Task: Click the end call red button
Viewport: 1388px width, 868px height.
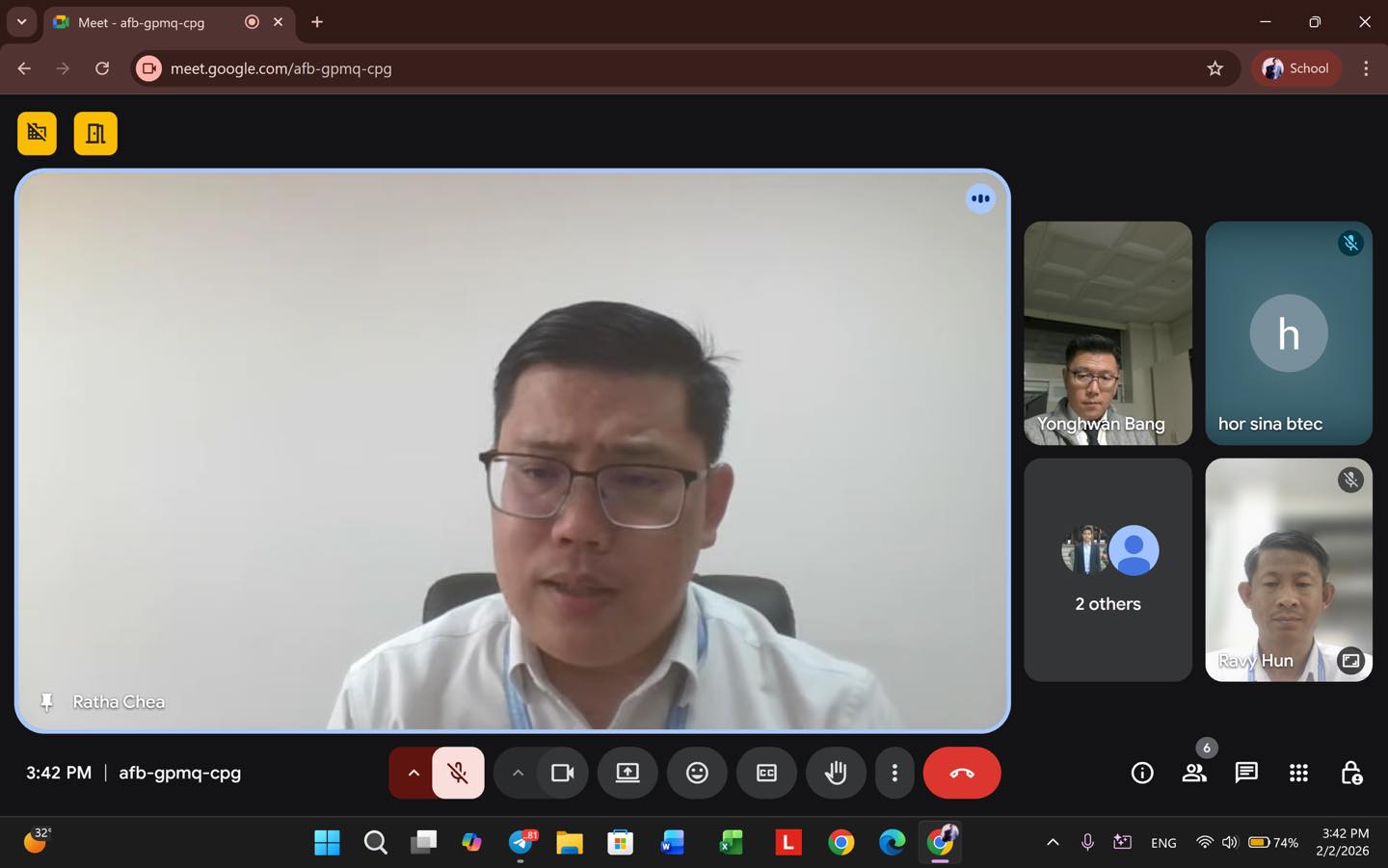Action: (x=961, y=773)
